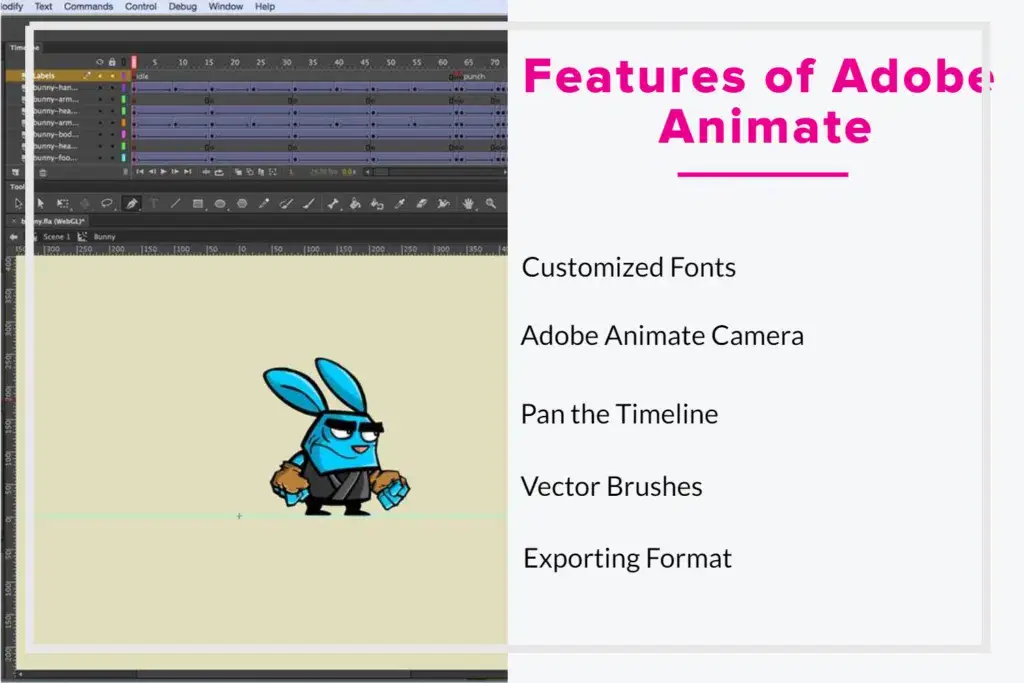Select the Rectangle tool

[x=198, y=203]
